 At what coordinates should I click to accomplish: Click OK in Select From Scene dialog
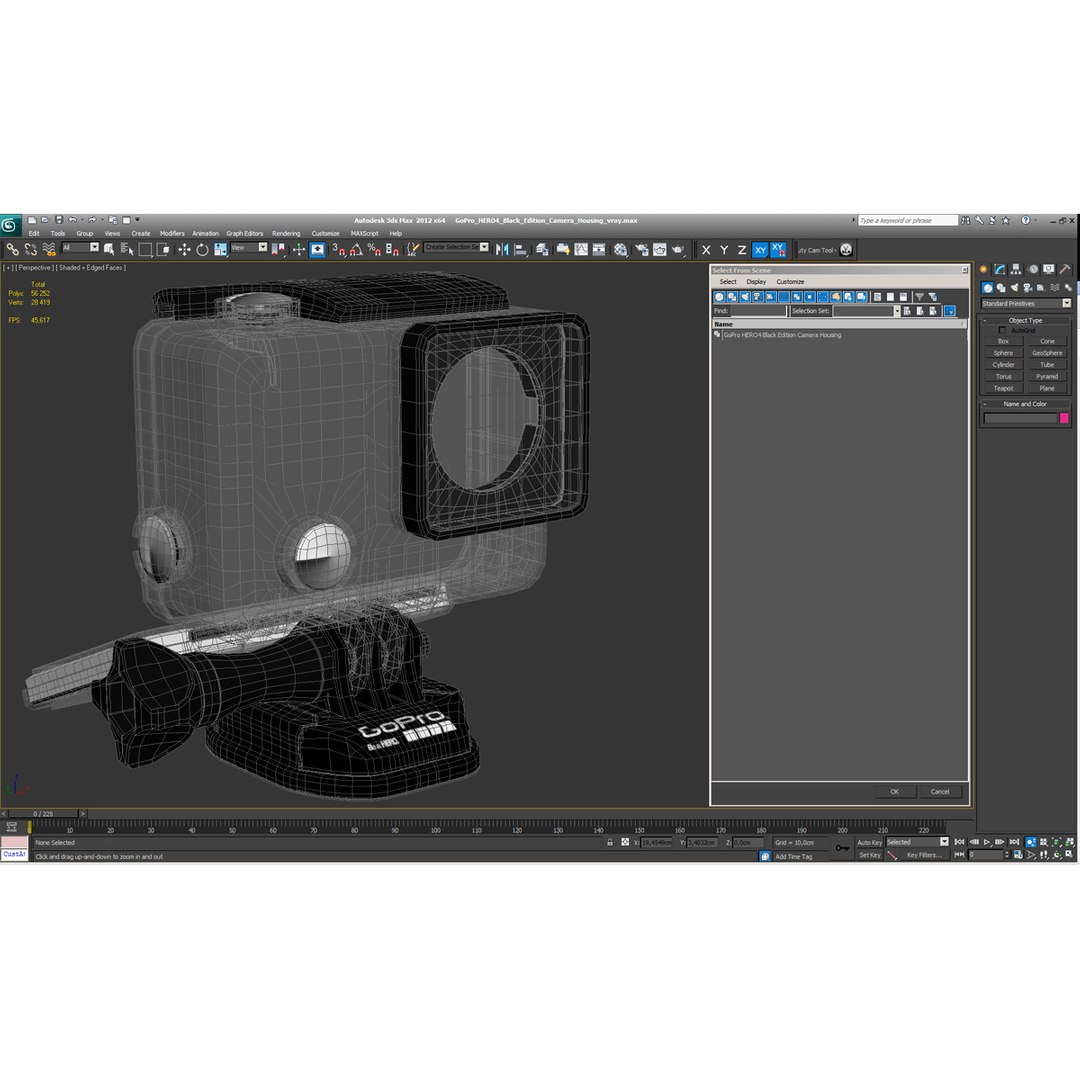point(895,792)
